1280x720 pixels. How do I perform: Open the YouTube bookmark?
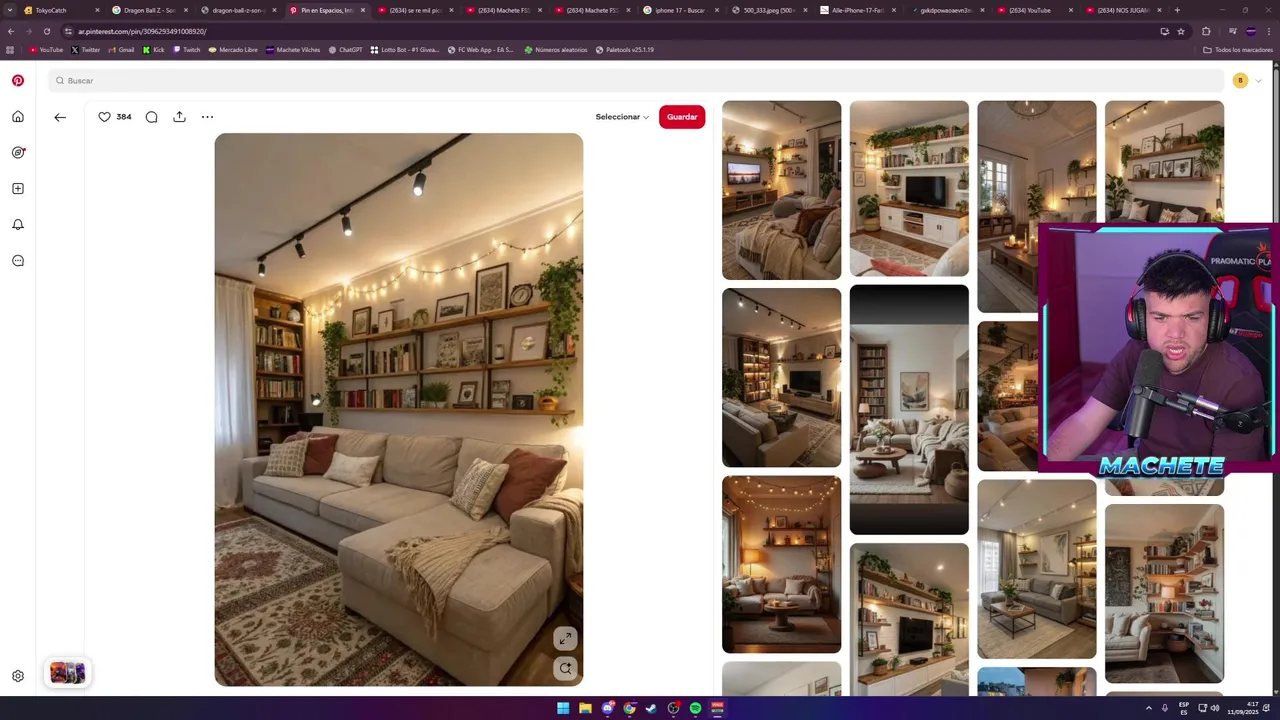(x=46, y=49)
